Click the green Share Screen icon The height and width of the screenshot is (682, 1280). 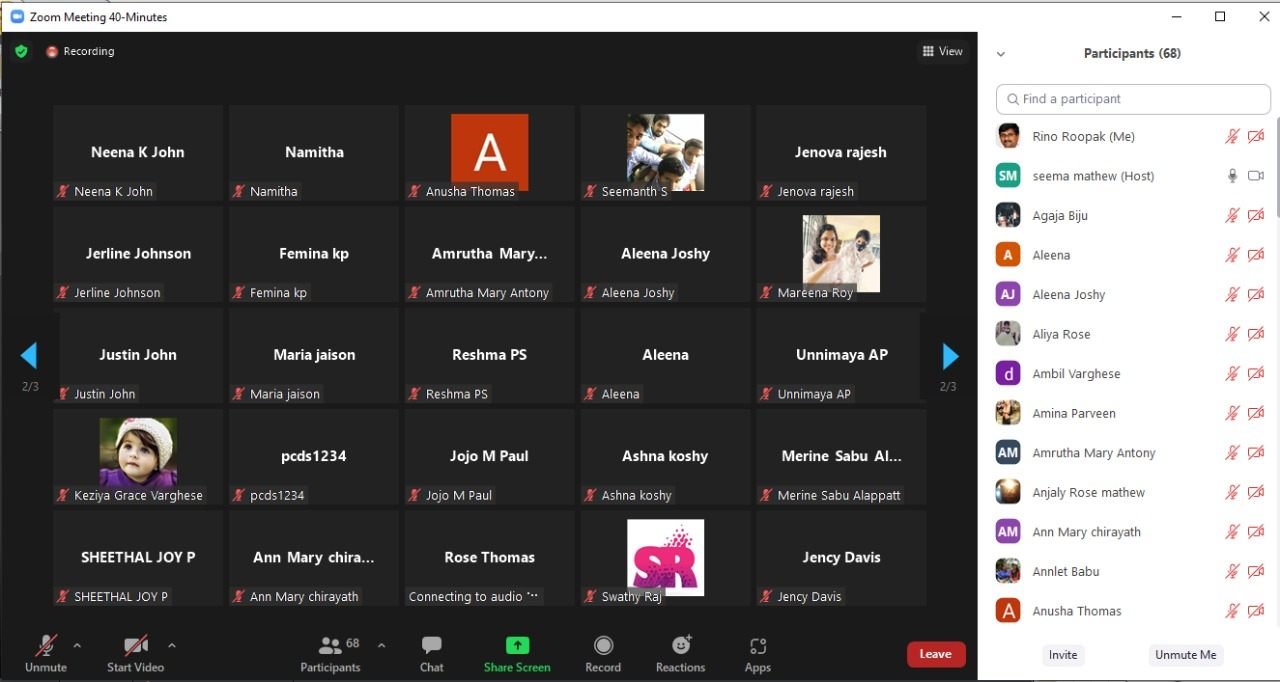(517, 646)
